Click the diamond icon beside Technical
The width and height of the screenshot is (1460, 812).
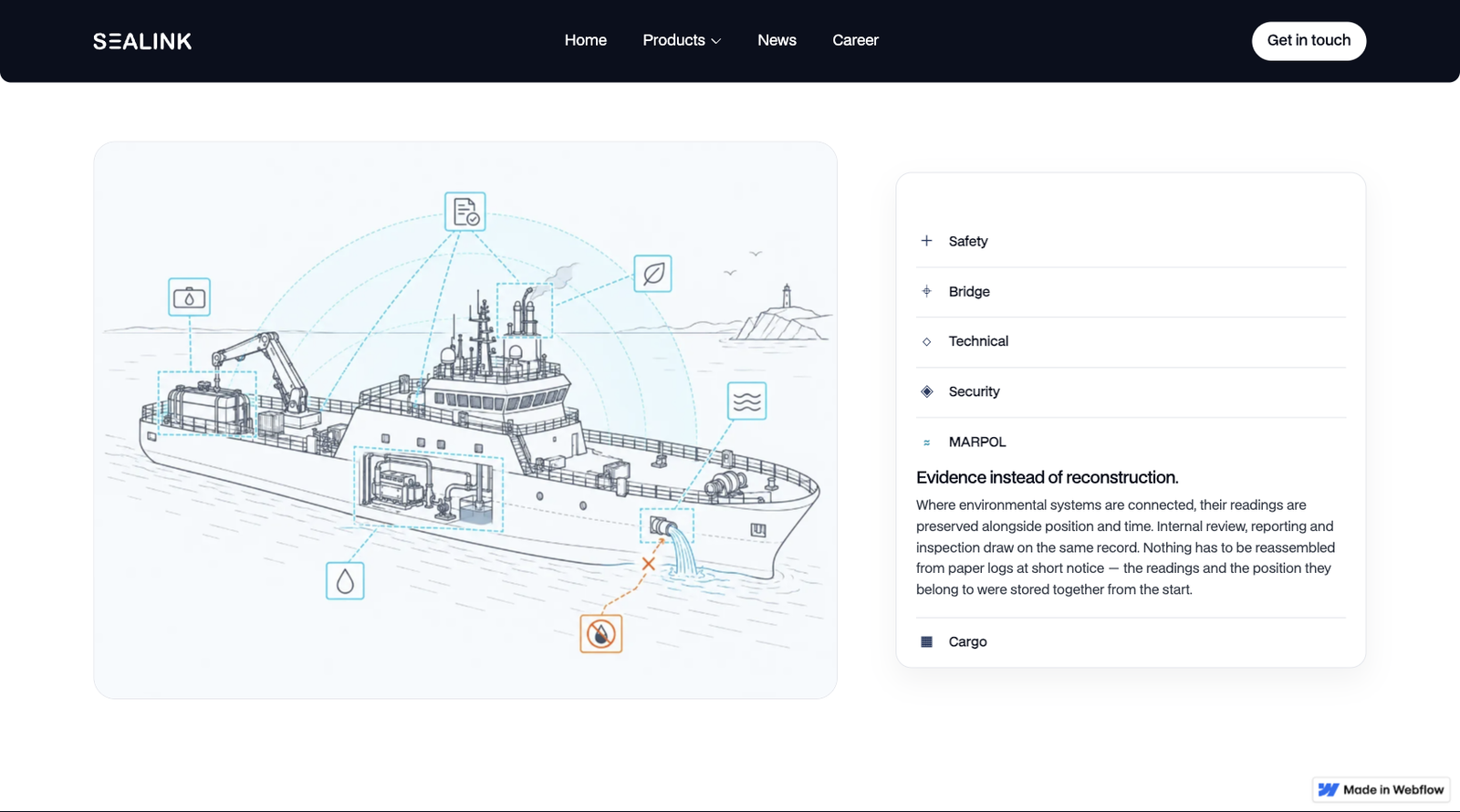click(927, 341)
